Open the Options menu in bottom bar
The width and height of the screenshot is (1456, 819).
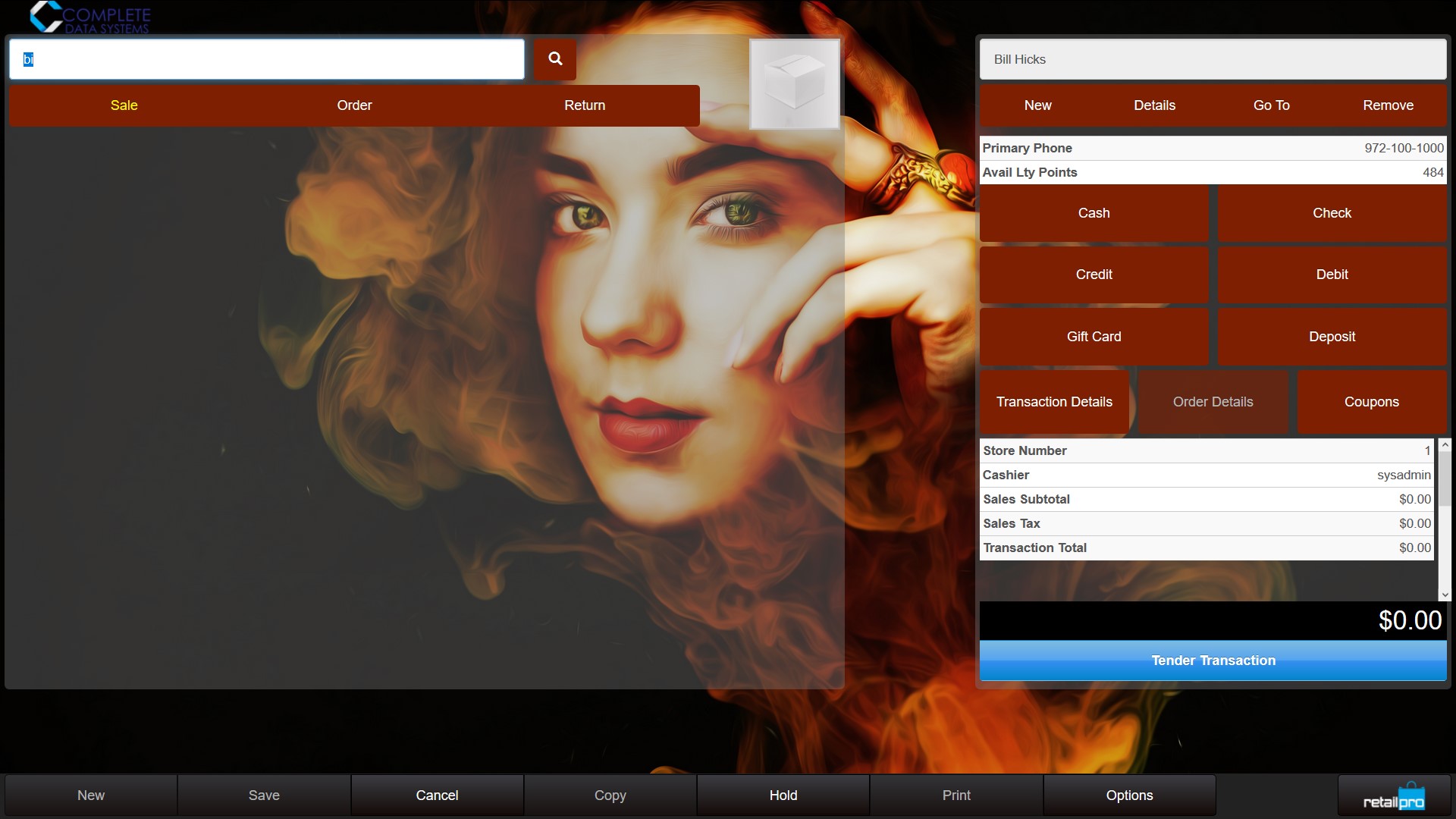click(x=1129, y=795)
